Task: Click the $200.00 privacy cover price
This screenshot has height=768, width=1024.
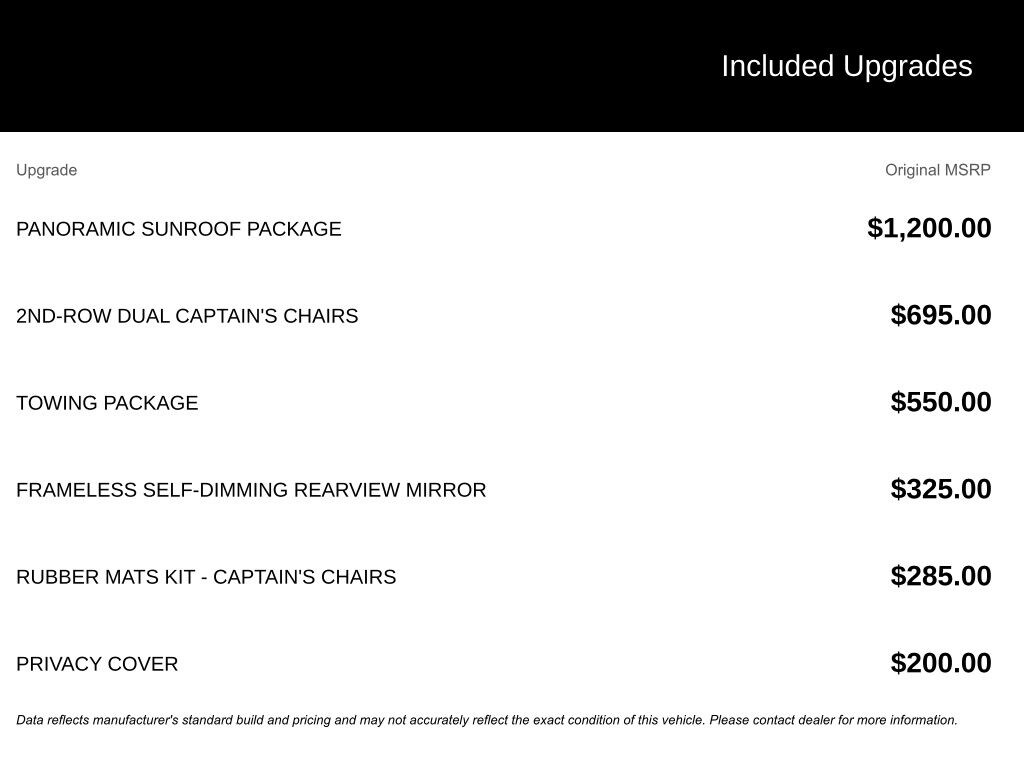Action: coord(941,663)
